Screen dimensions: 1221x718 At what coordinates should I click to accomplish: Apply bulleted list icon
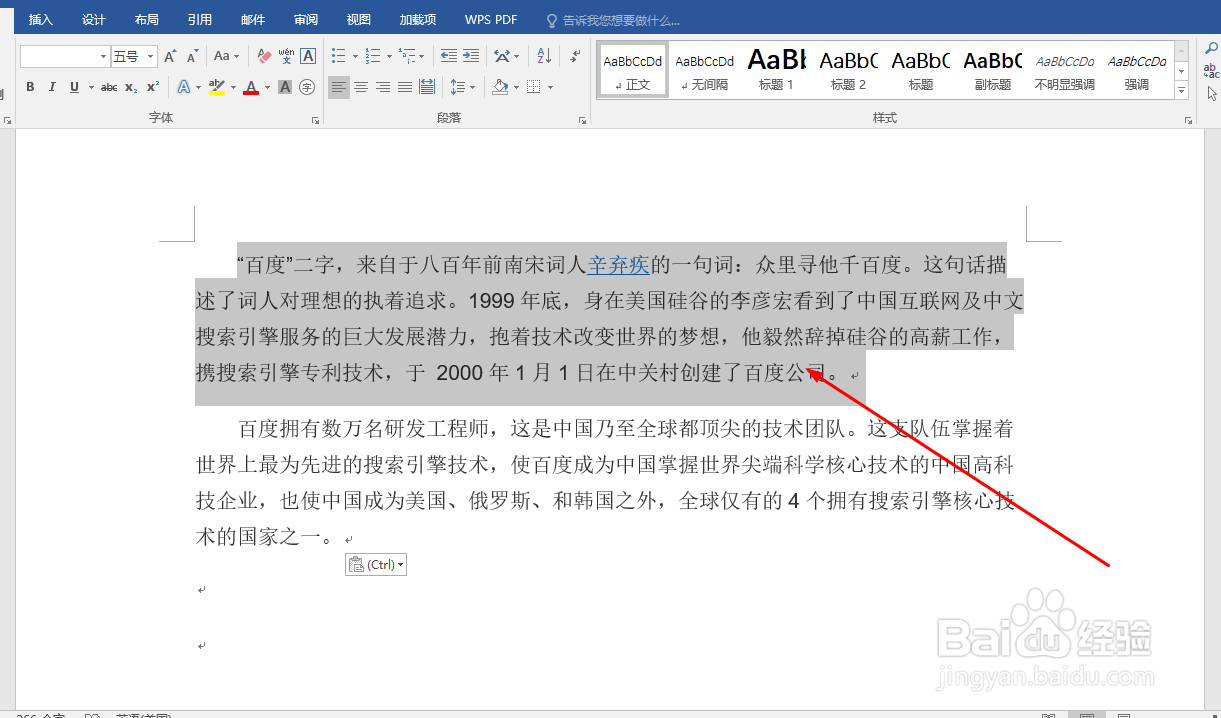click(338, 56)
